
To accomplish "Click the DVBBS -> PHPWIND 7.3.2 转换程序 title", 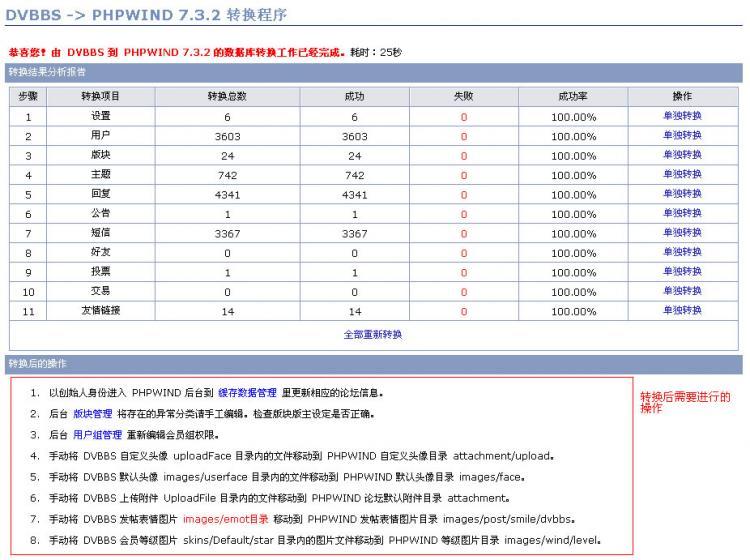I will coord(146,15).
